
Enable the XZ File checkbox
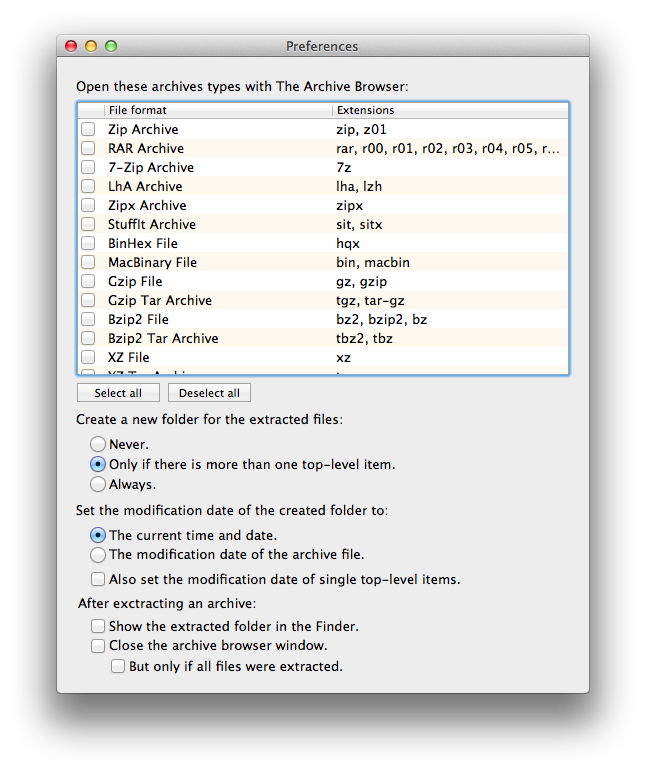tap(88, 357)
